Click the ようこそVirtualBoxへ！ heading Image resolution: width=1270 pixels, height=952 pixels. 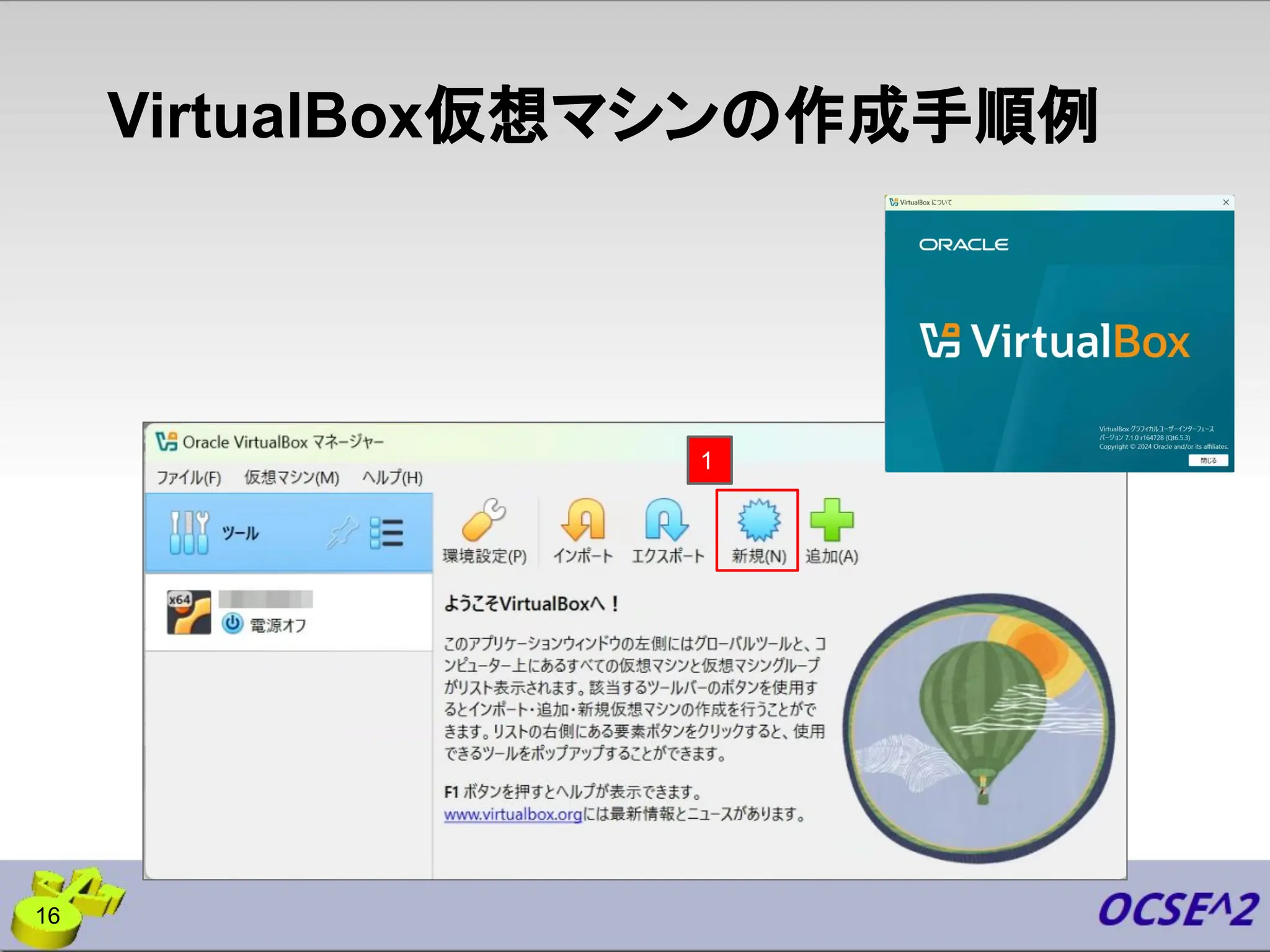(x=531, y=603)
